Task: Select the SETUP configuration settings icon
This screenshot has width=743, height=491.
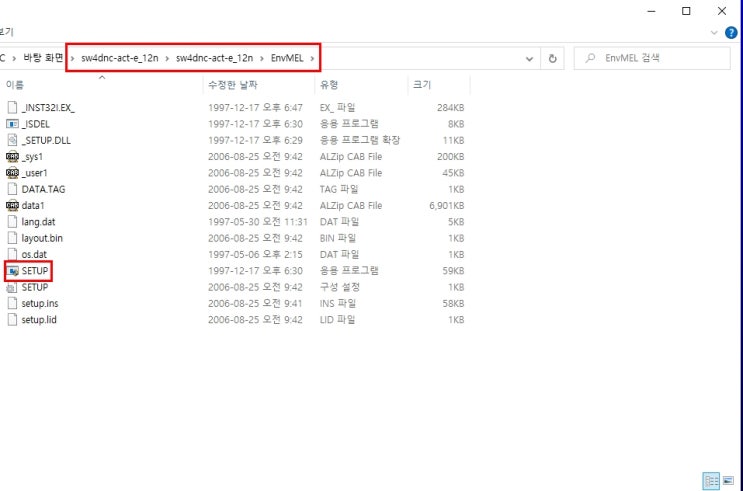Action: pos(12,287)
